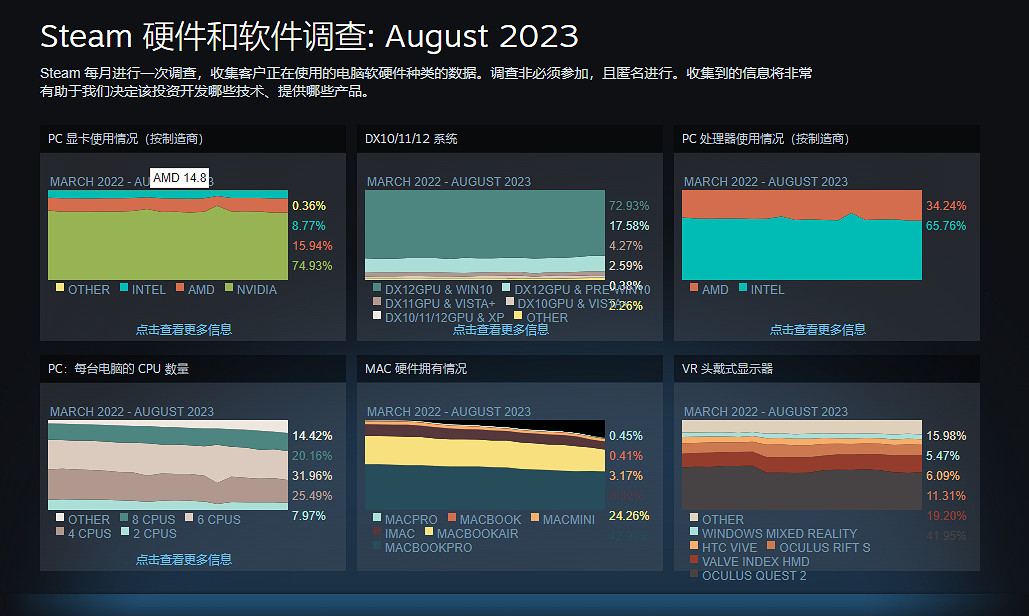
Task: Click the OCULUS QUEST 2 legend marker
Action: [694, 574]
